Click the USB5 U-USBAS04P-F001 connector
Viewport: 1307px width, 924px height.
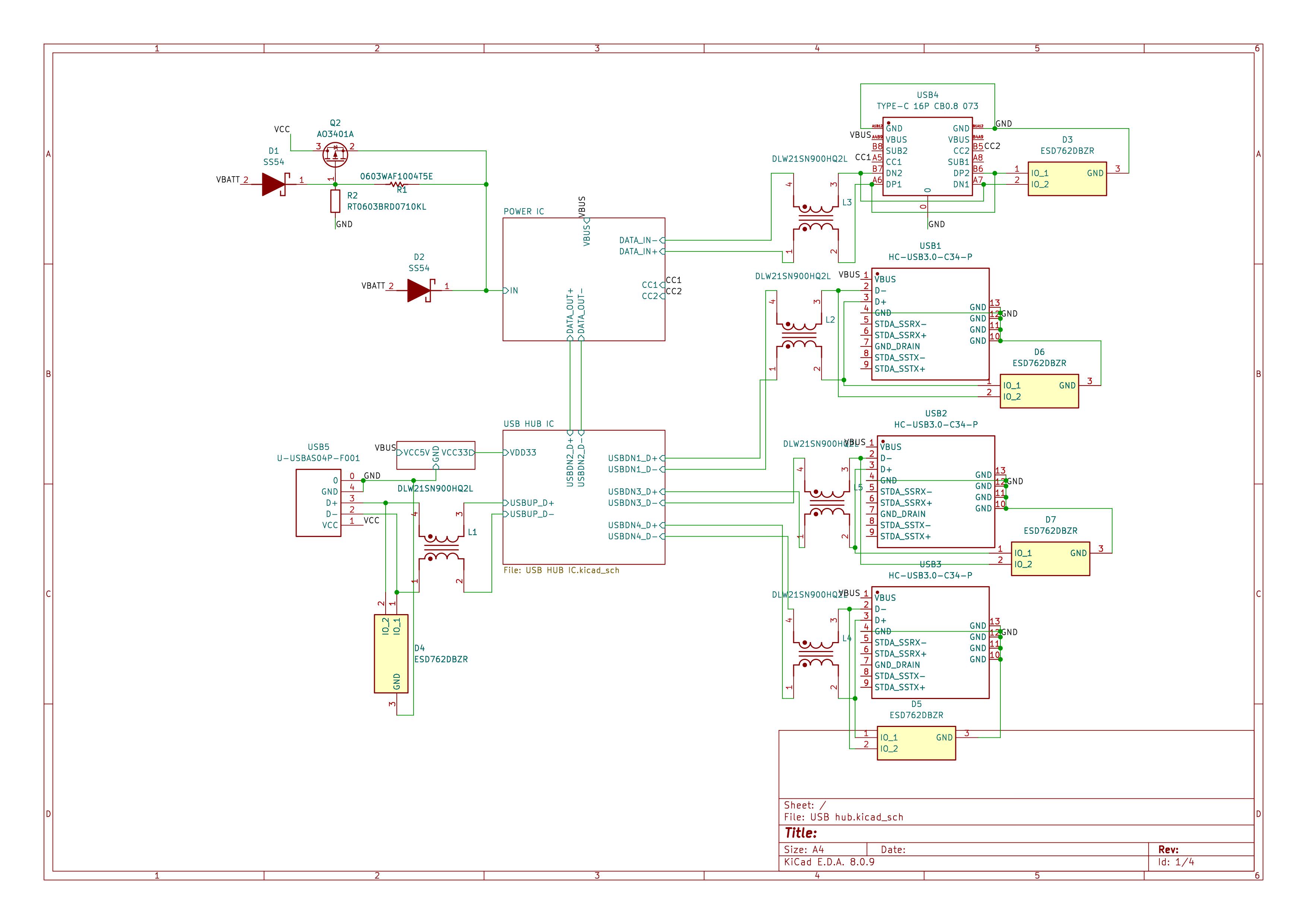click(318, 503)
